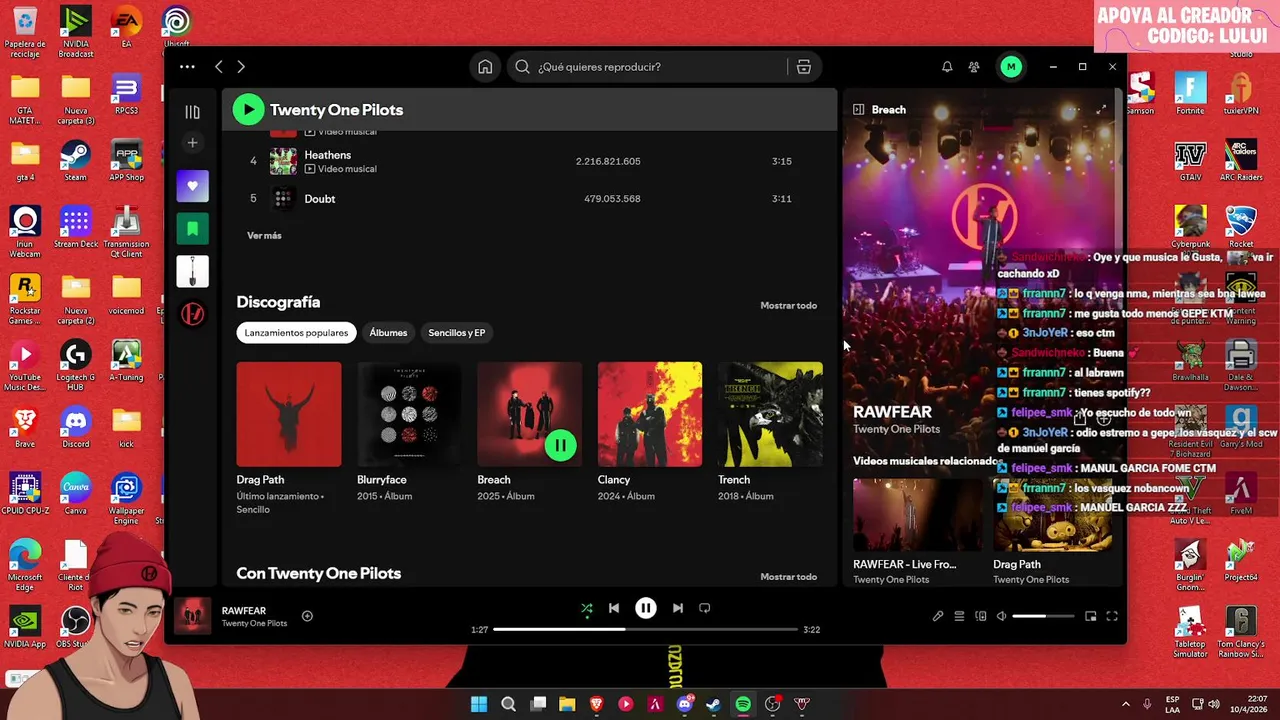Open the Blurryface album cover

[x=409, y=414]
